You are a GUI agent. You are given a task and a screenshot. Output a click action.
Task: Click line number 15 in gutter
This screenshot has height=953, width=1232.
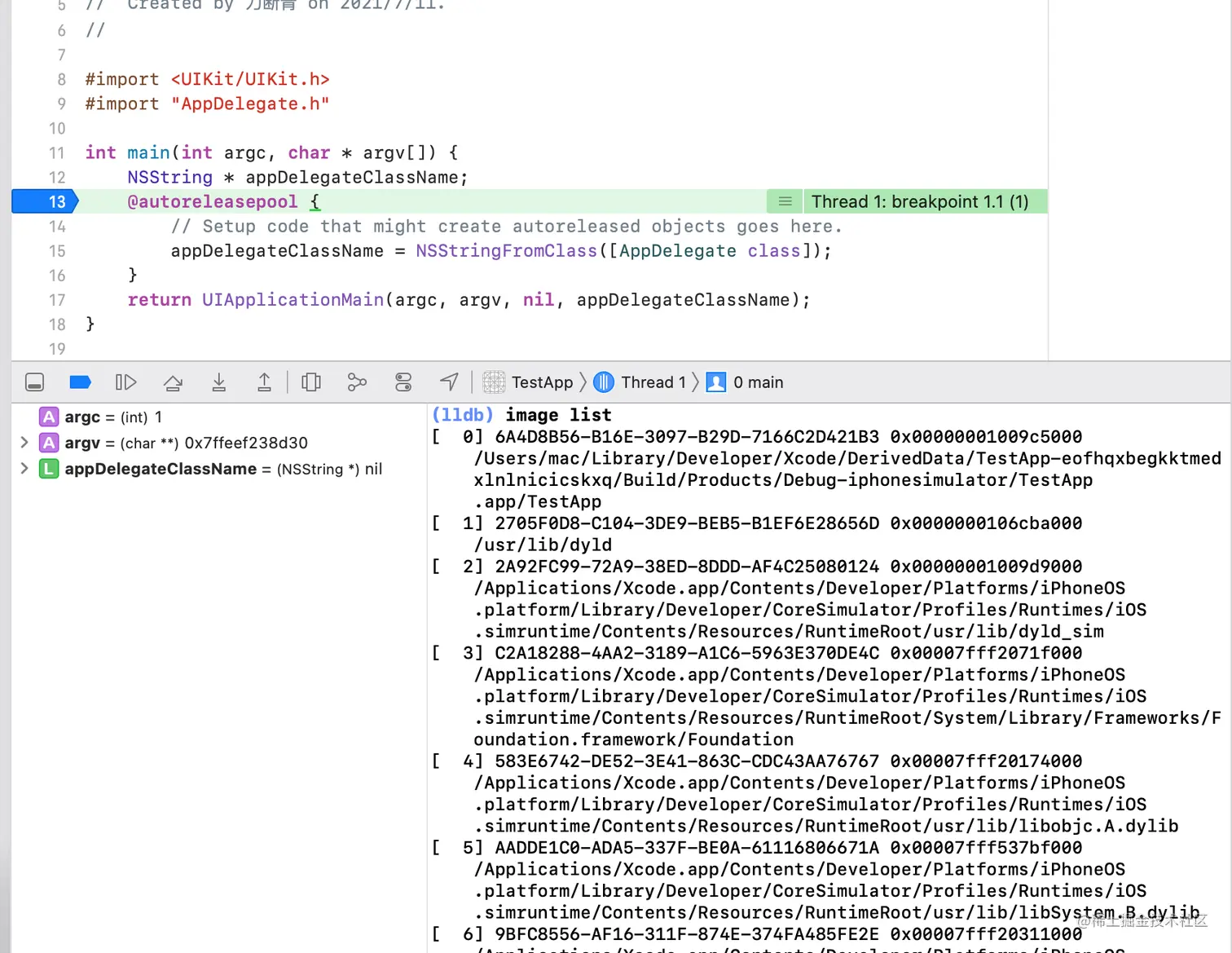pyautogui.click(x=56, y=251)
